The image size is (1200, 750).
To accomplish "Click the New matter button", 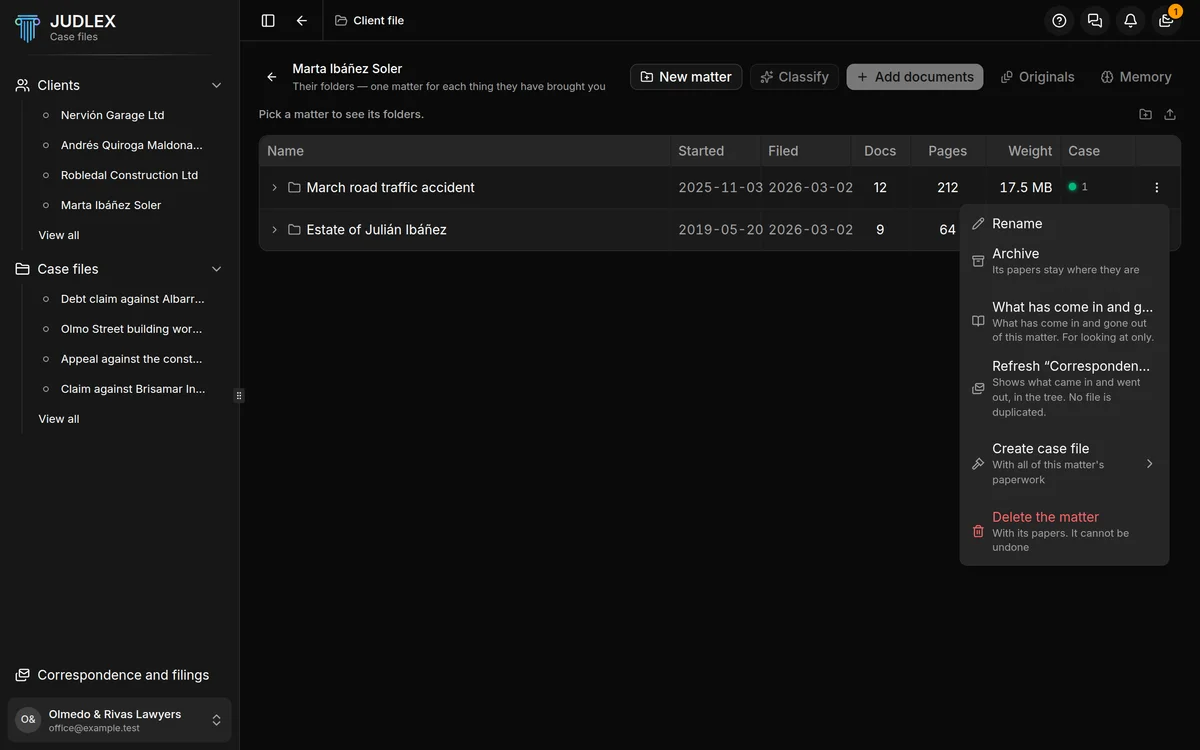I will 686,77.
